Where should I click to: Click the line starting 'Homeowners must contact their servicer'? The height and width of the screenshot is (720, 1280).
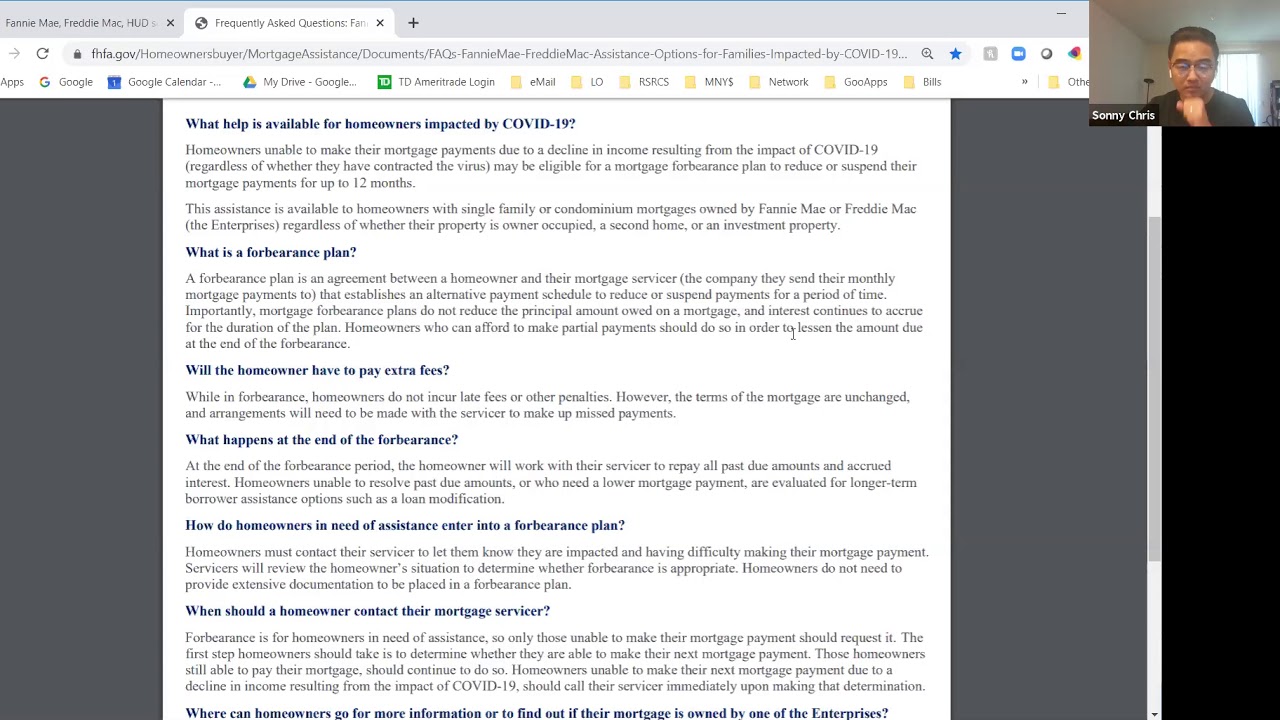tap(556, 552)
